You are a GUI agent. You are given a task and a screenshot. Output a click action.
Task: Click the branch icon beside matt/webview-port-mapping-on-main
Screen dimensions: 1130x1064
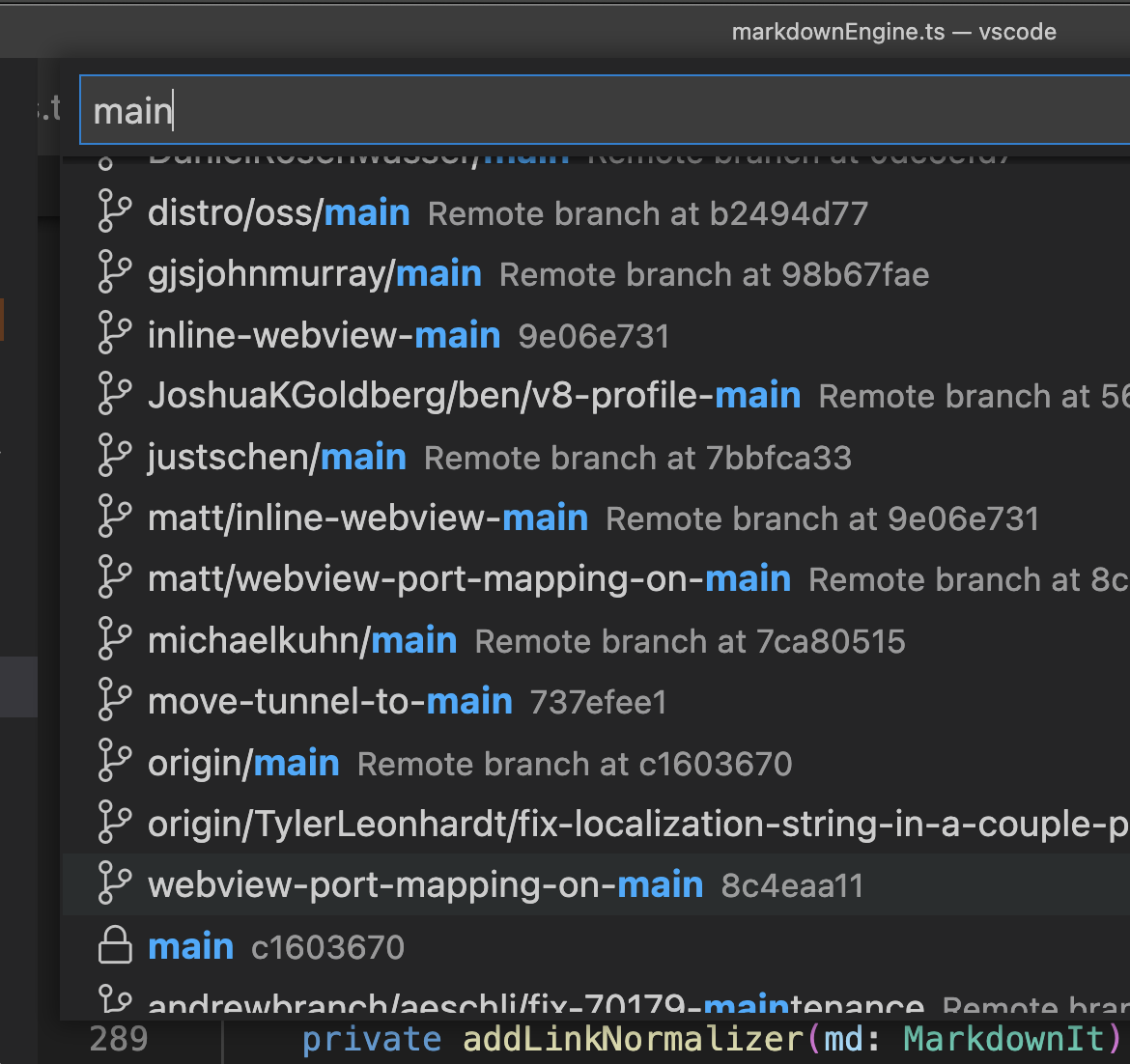[115, 576]
